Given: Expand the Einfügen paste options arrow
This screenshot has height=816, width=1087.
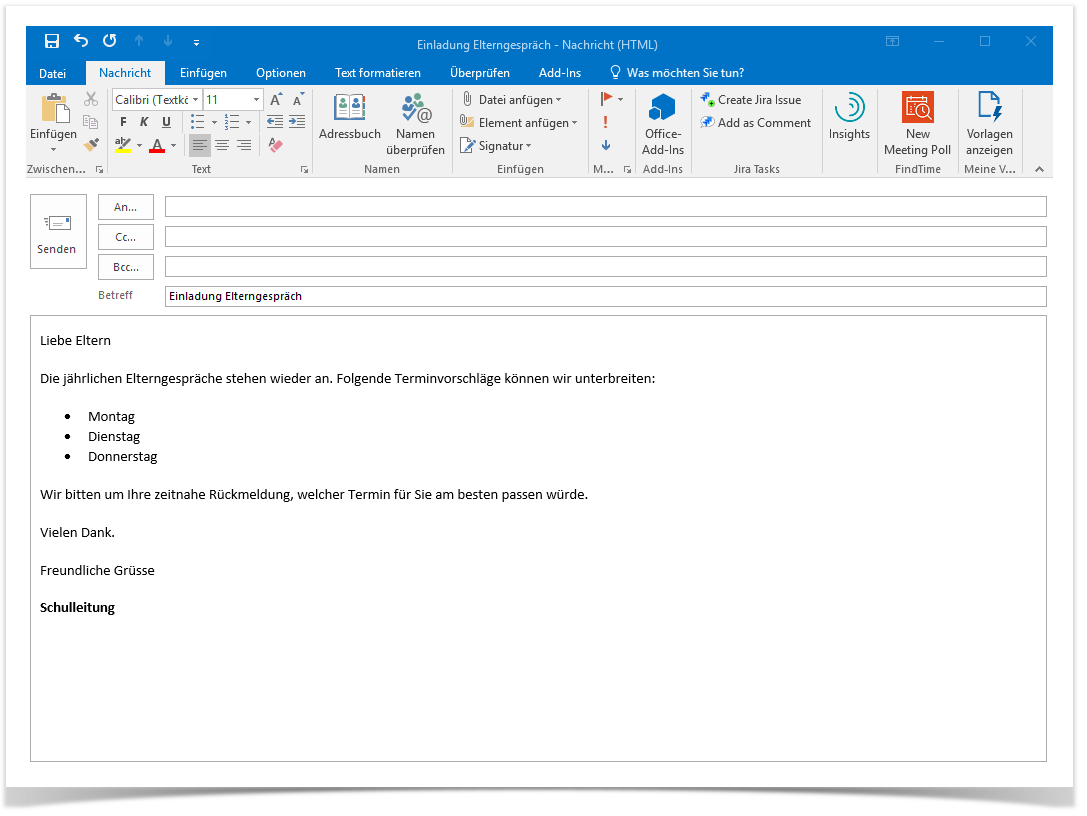Looking at the screenshot, I should 53,150.
